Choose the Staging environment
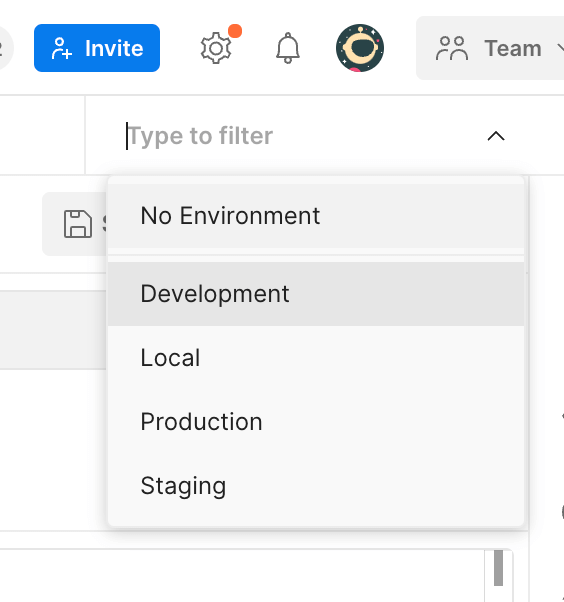The width and height of the screenshot is (564, 602). [x=316, y=486]
